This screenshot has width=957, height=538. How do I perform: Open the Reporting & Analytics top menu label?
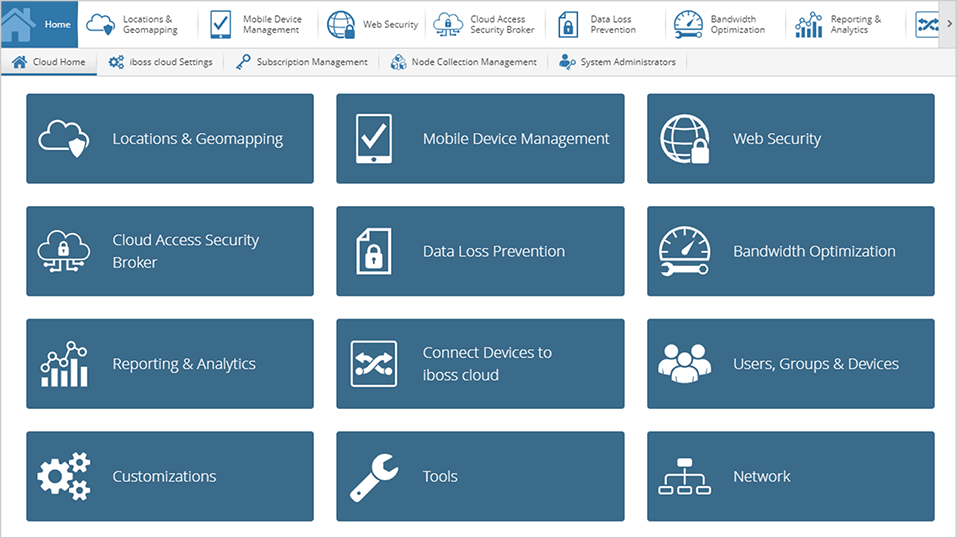click(856, 24)
